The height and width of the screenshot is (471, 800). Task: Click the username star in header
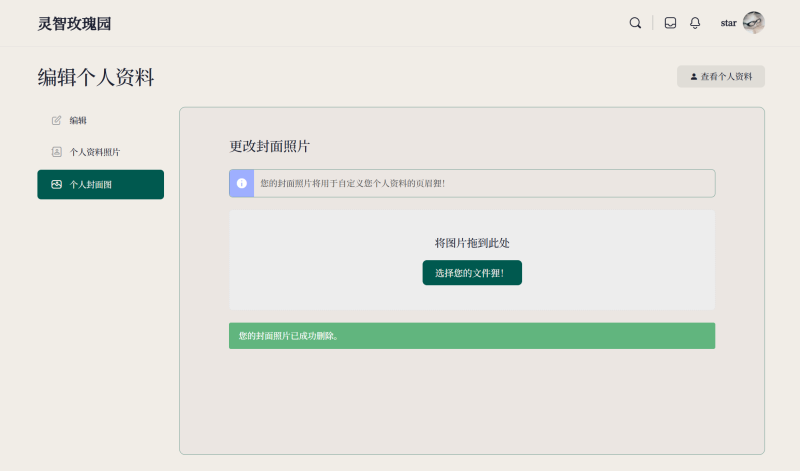pos(728,23)
